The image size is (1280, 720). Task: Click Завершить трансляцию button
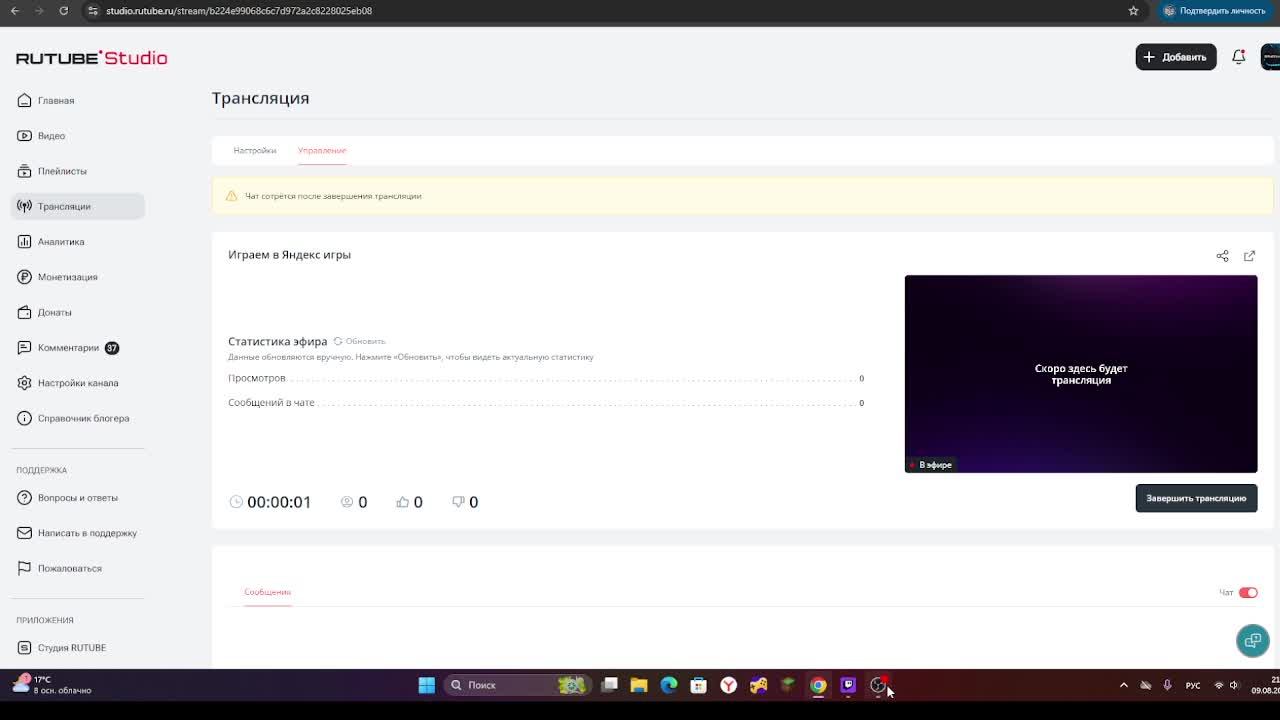point(1196,498)
